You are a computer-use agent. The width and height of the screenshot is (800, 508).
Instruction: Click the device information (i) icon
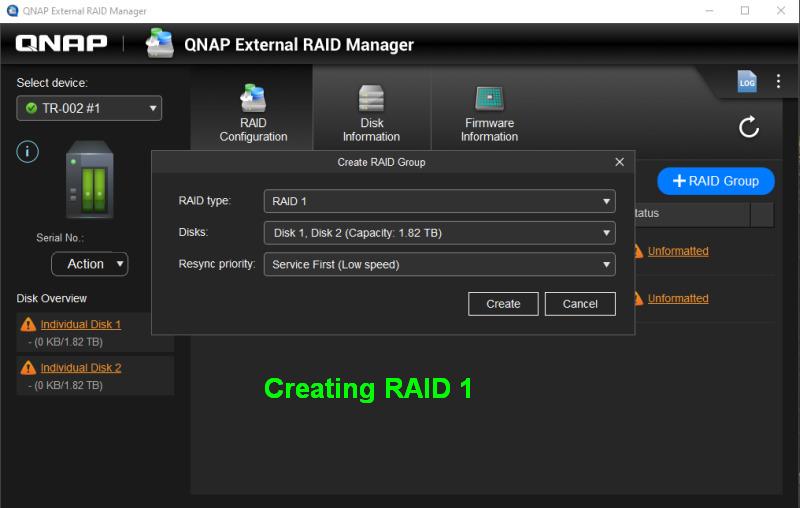coord(28,151)
